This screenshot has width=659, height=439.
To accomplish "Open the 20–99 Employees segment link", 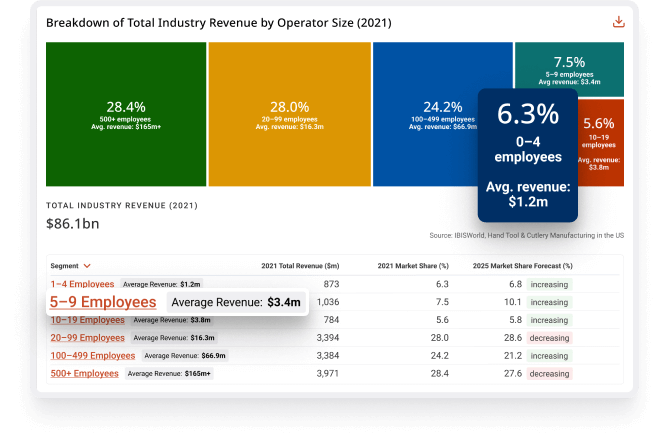I will tap(88, 338).
